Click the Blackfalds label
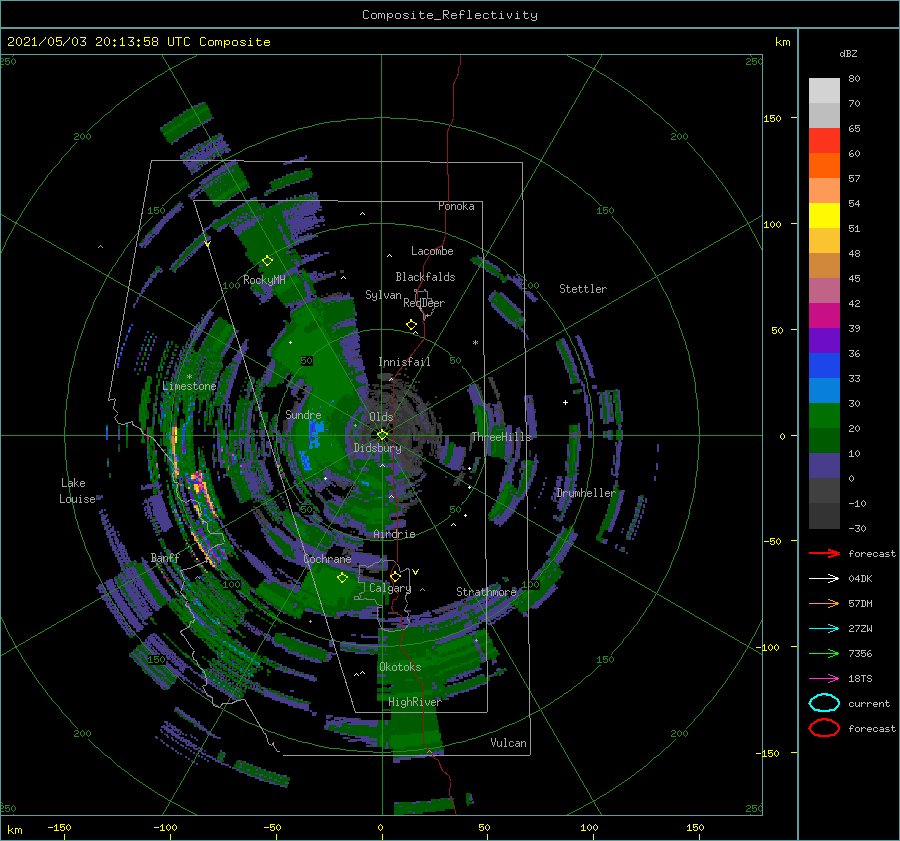The width and height of the screenshot is (900, 841). 425,277
